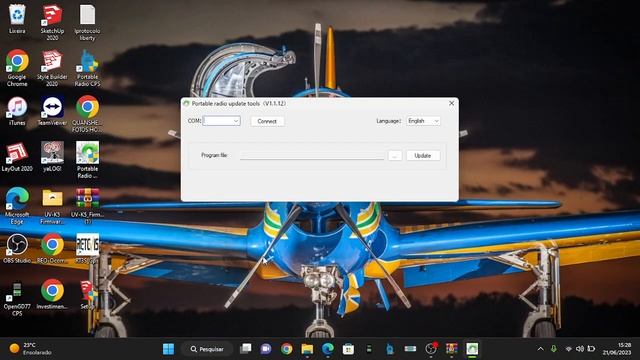This screenshot has width=640, height=360.
Task: Open Task View on the taskbar
Action: coord(246,349)
